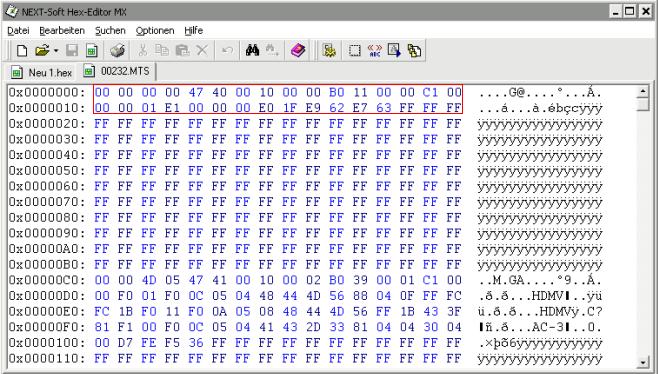Viewport: 658px width, 374px height.
Task: Click hex byte 39 in row 0x00000C0
Action: pos(360,280)
